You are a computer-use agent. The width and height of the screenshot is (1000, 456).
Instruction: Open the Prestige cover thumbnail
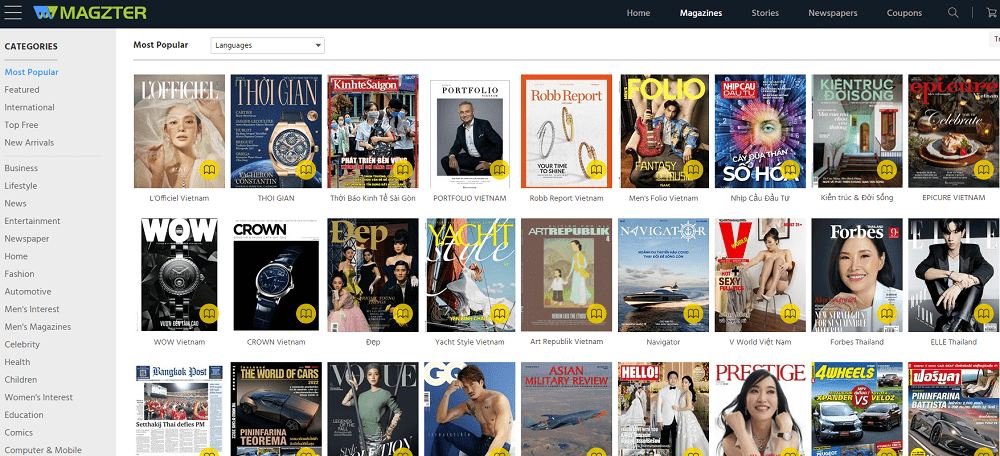click(760, 409)
